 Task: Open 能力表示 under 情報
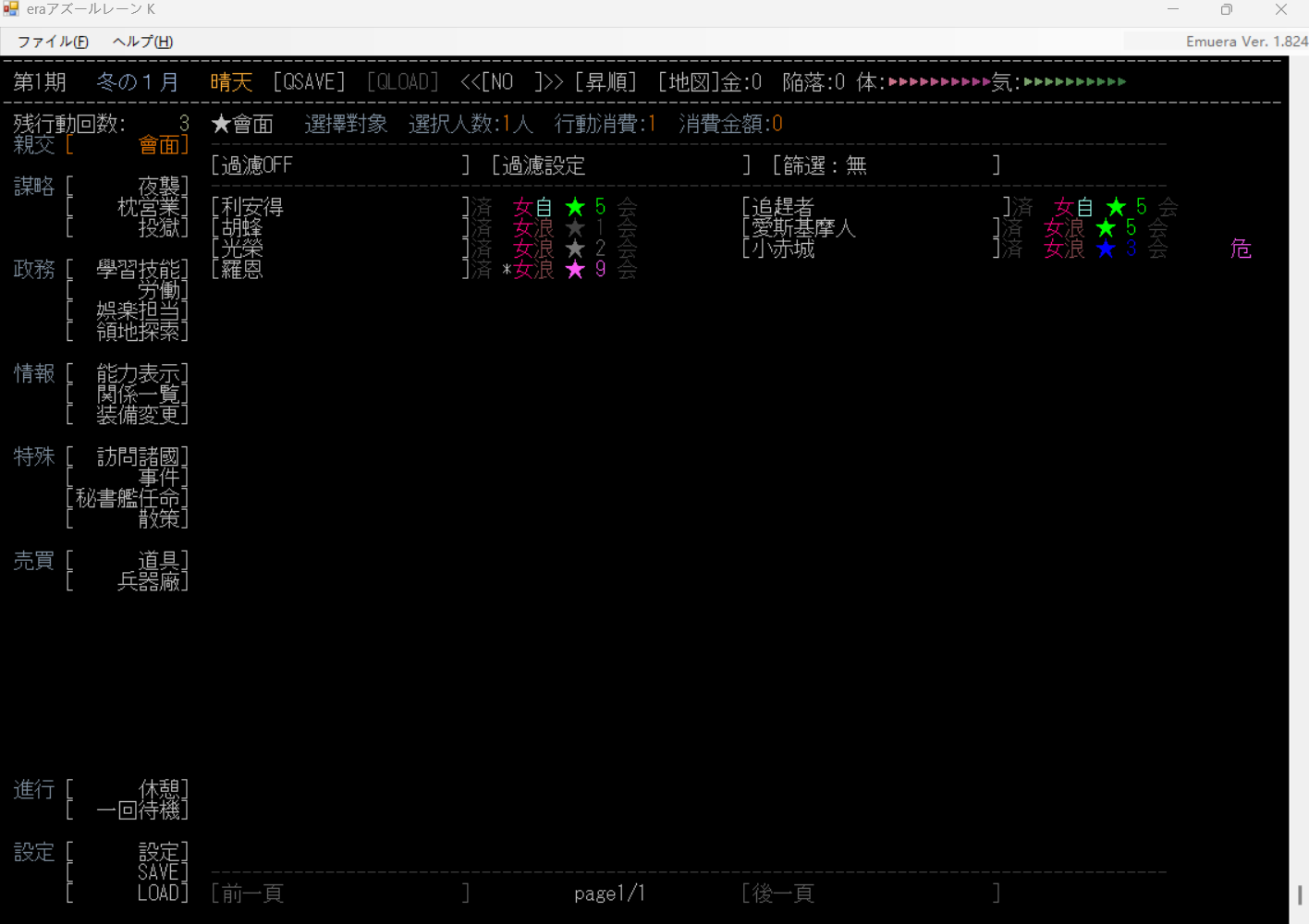128,373
